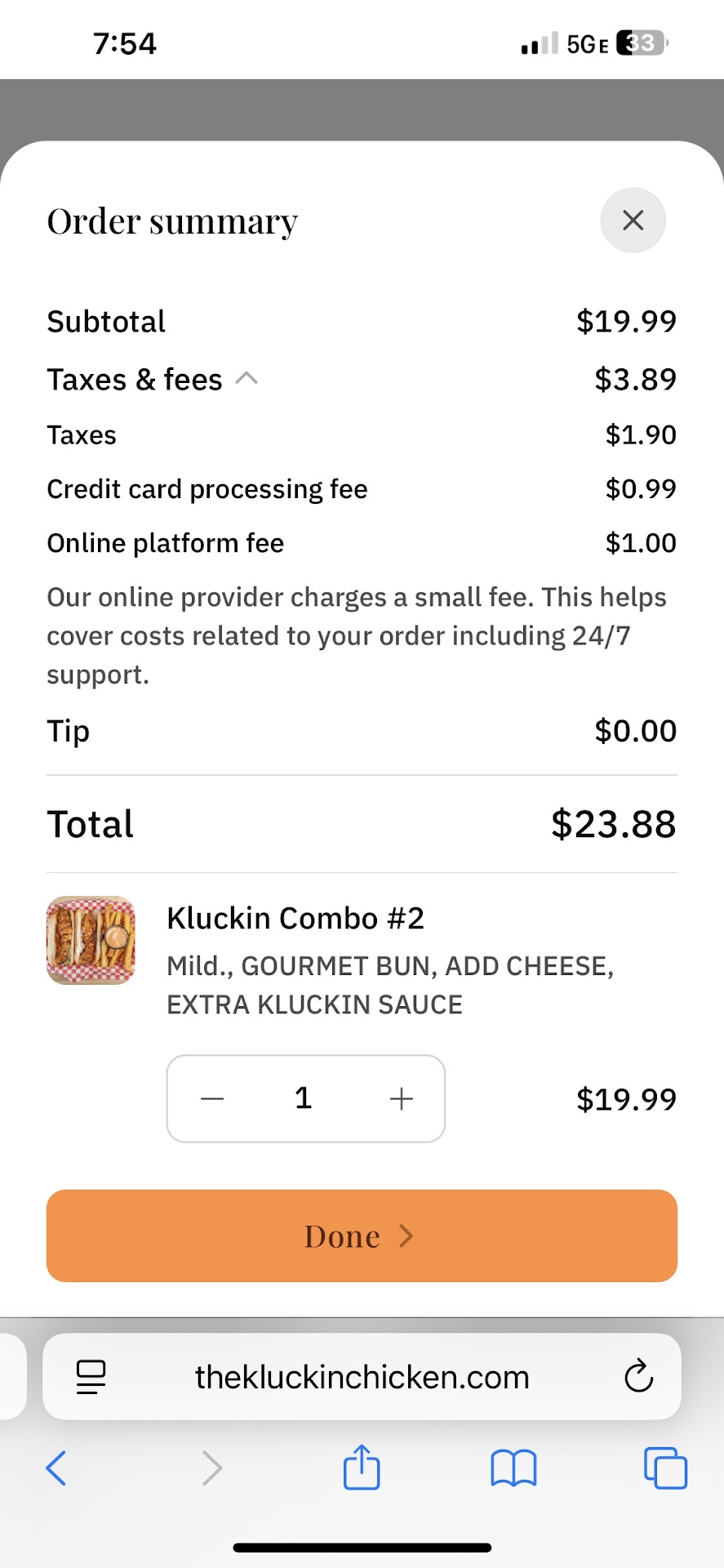The width and height of the screenshot is (724, 1568).
Task: Go back to previous page
Action: pos(56,1468)
